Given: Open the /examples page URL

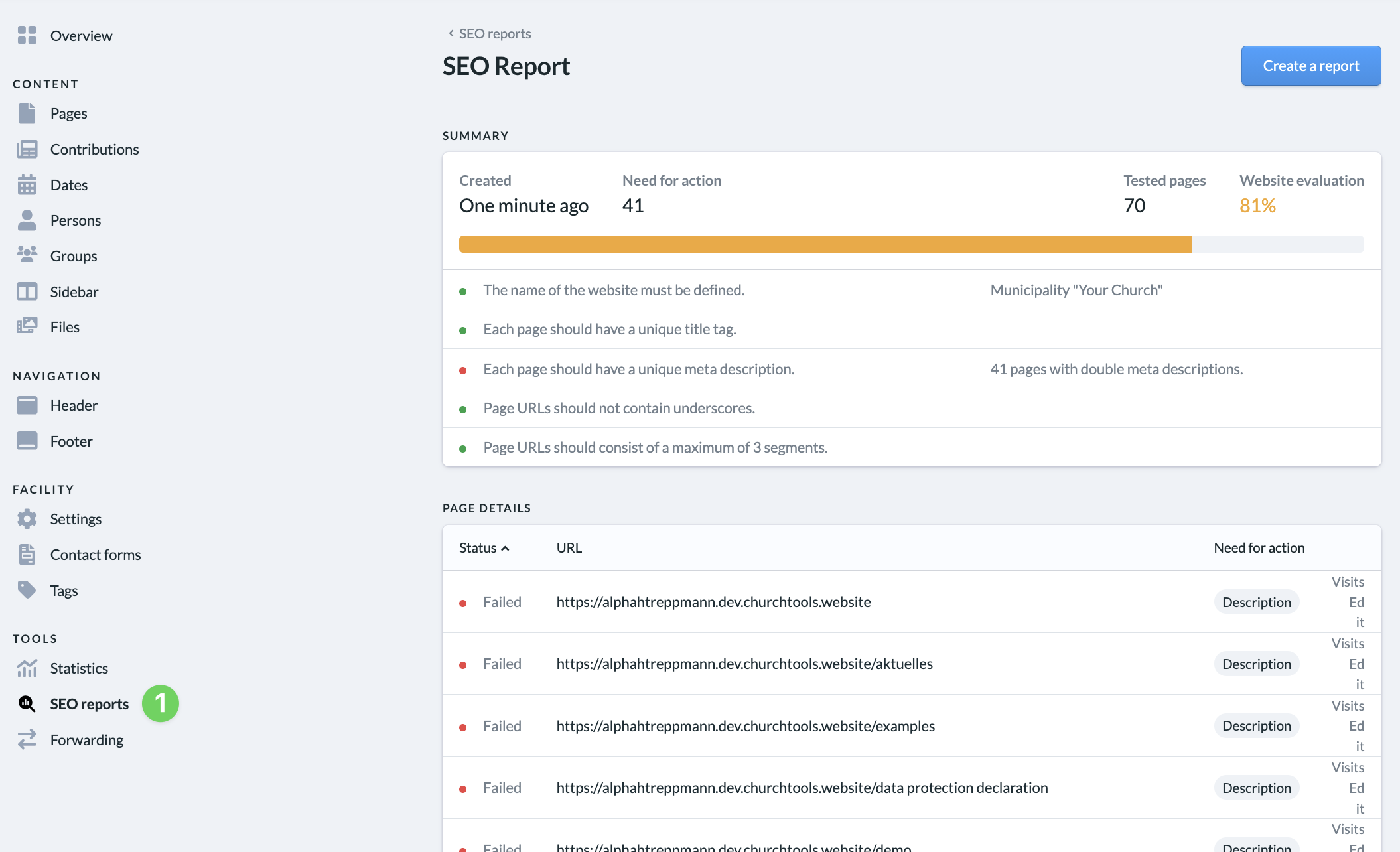Looking at the screenshot, I should click(x=745, y=726).
